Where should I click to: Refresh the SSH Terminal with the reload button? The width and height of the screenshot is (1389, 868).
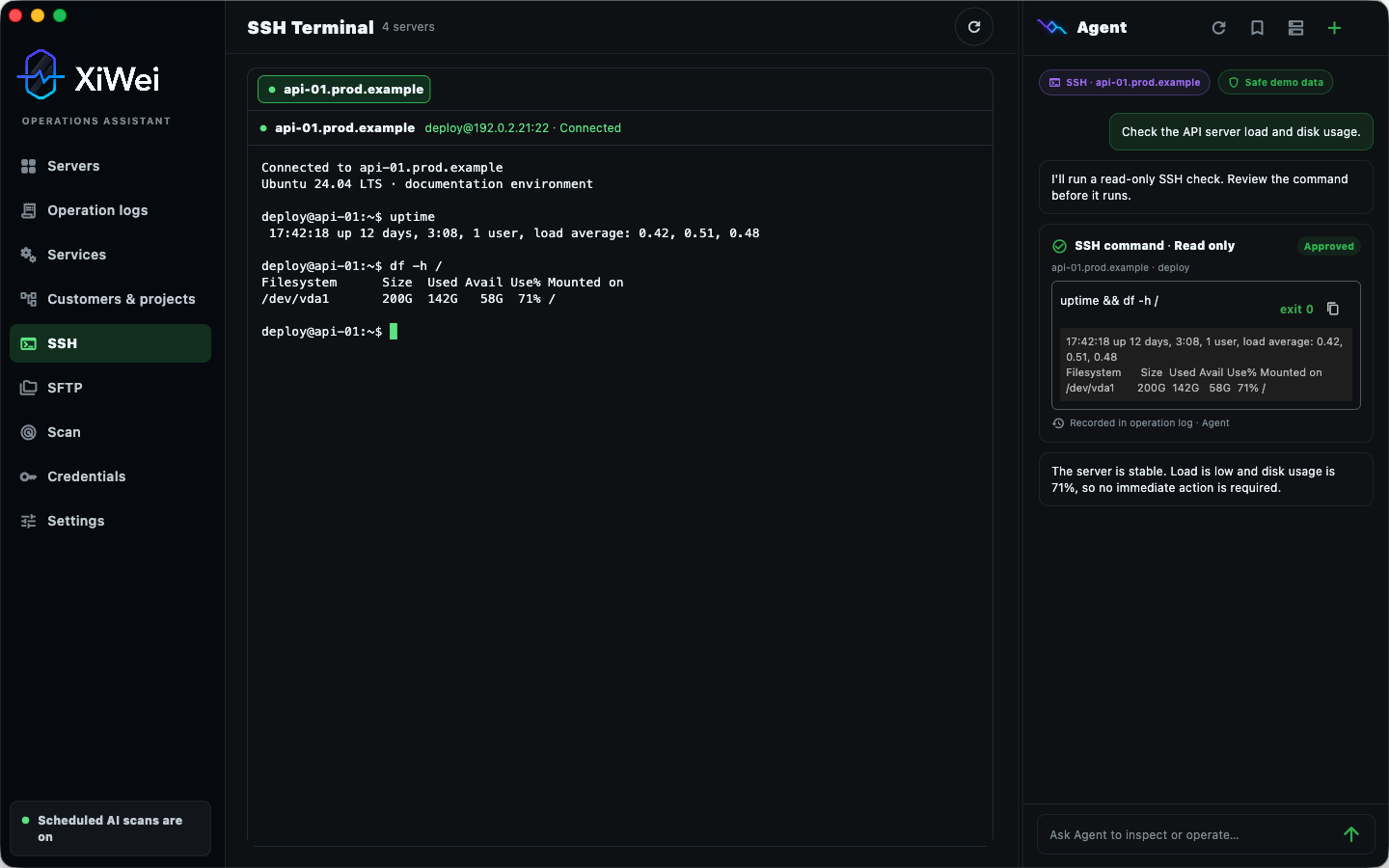[974, 27]
